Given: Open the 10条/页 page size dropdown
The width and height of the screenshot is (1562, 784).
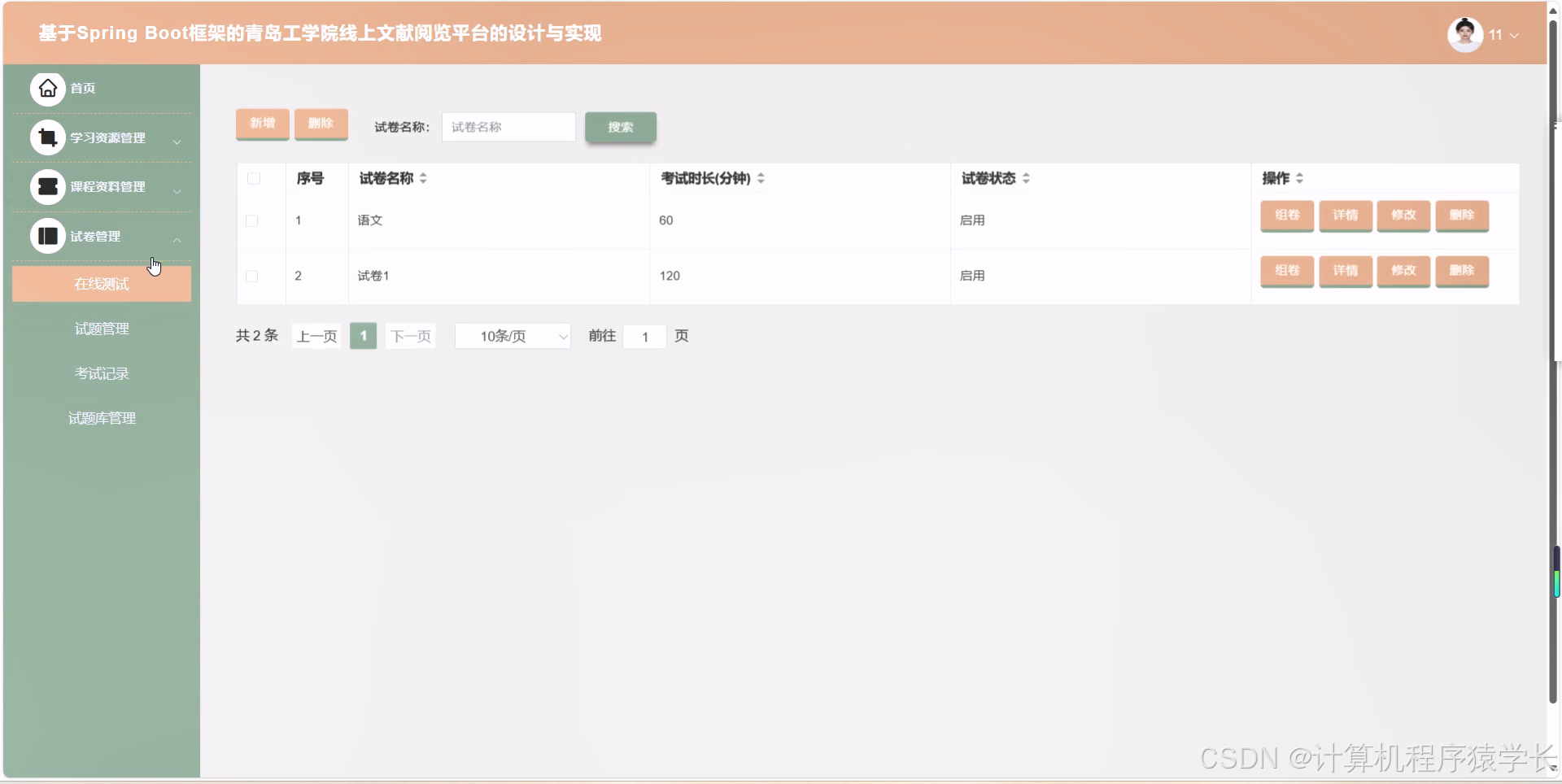Looking at the screenshot, I should coord(513,336).
